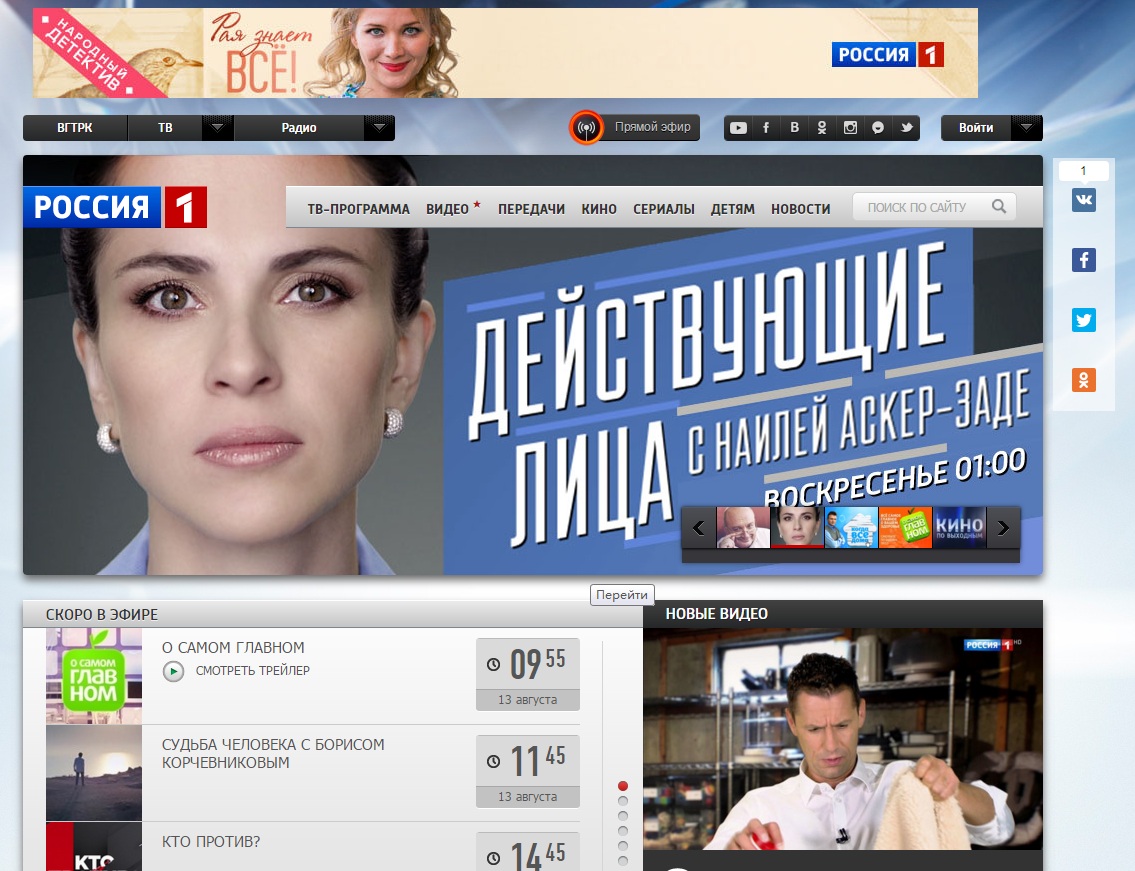Expand the Войти dropdown arrow
The height and width of the screenshot is (871, 1135).
click(x=1026, y=128)
